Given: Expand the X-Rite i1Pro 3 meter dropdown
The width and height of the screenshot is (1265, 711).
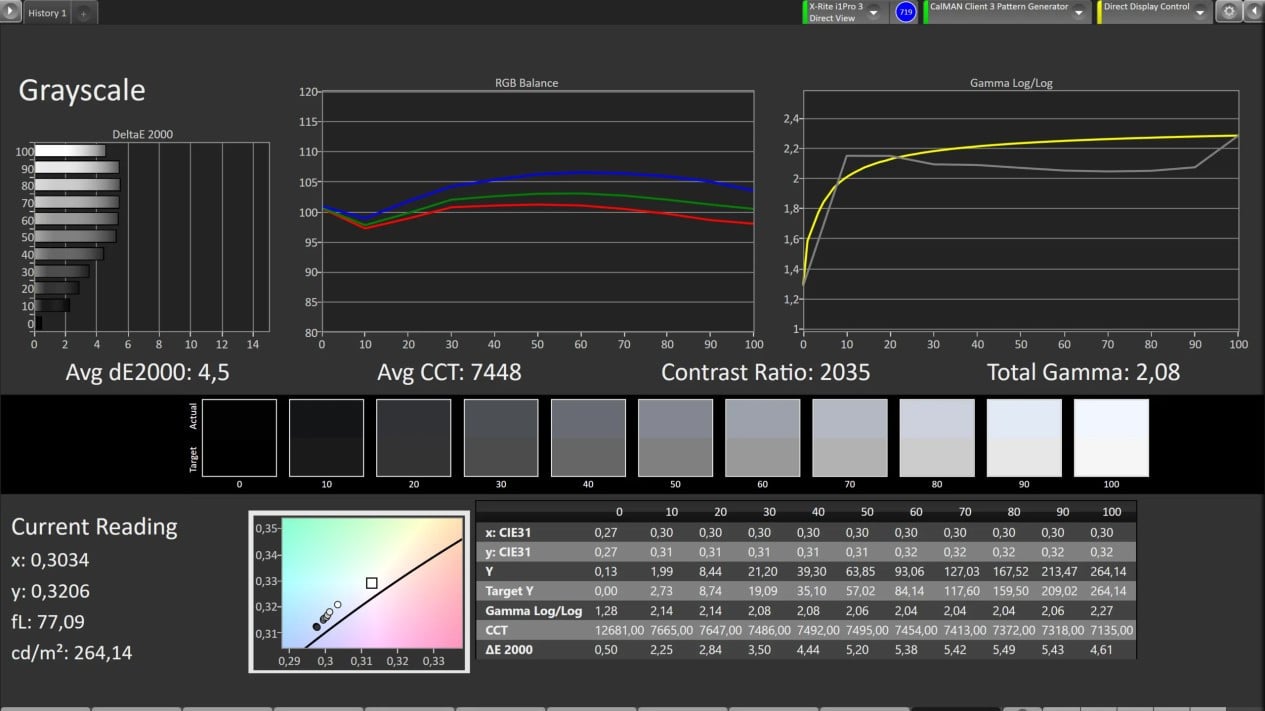Looking at the screenshot, I should 874,12.
